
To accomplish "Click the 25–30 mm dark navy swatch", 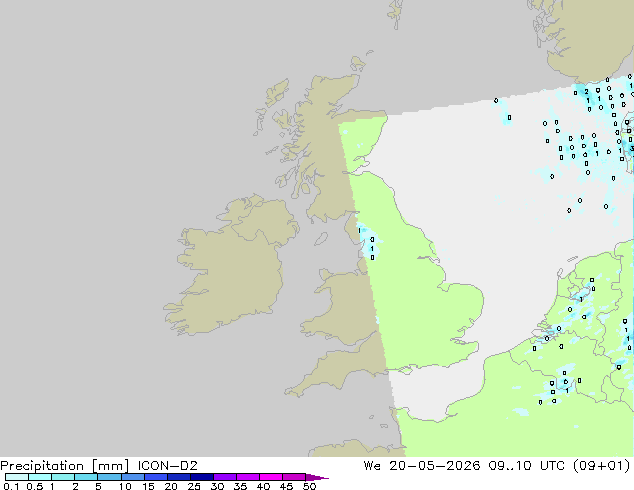I will [x=202, y=477].
